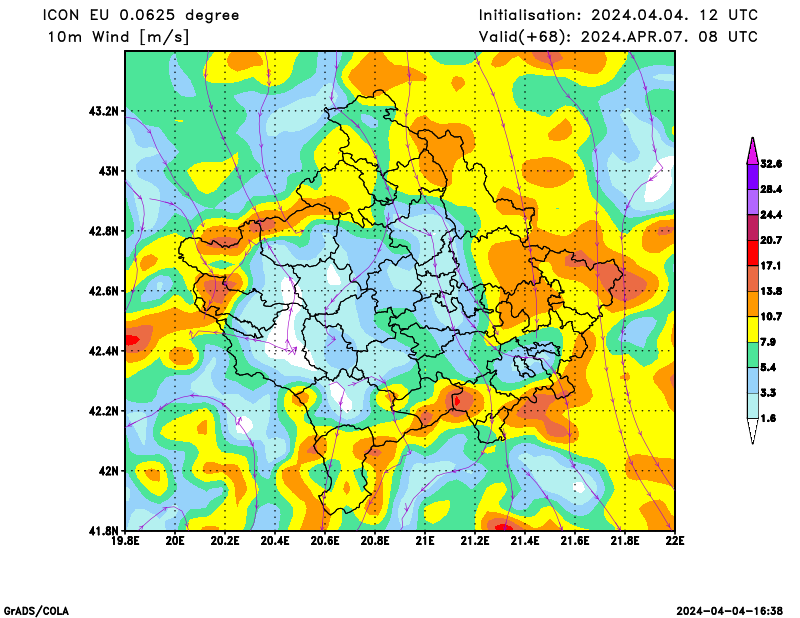The height and width of the screenshot is (618, 800).
Task: Click the 42.2N latitude label
Action: click(104, 411)
